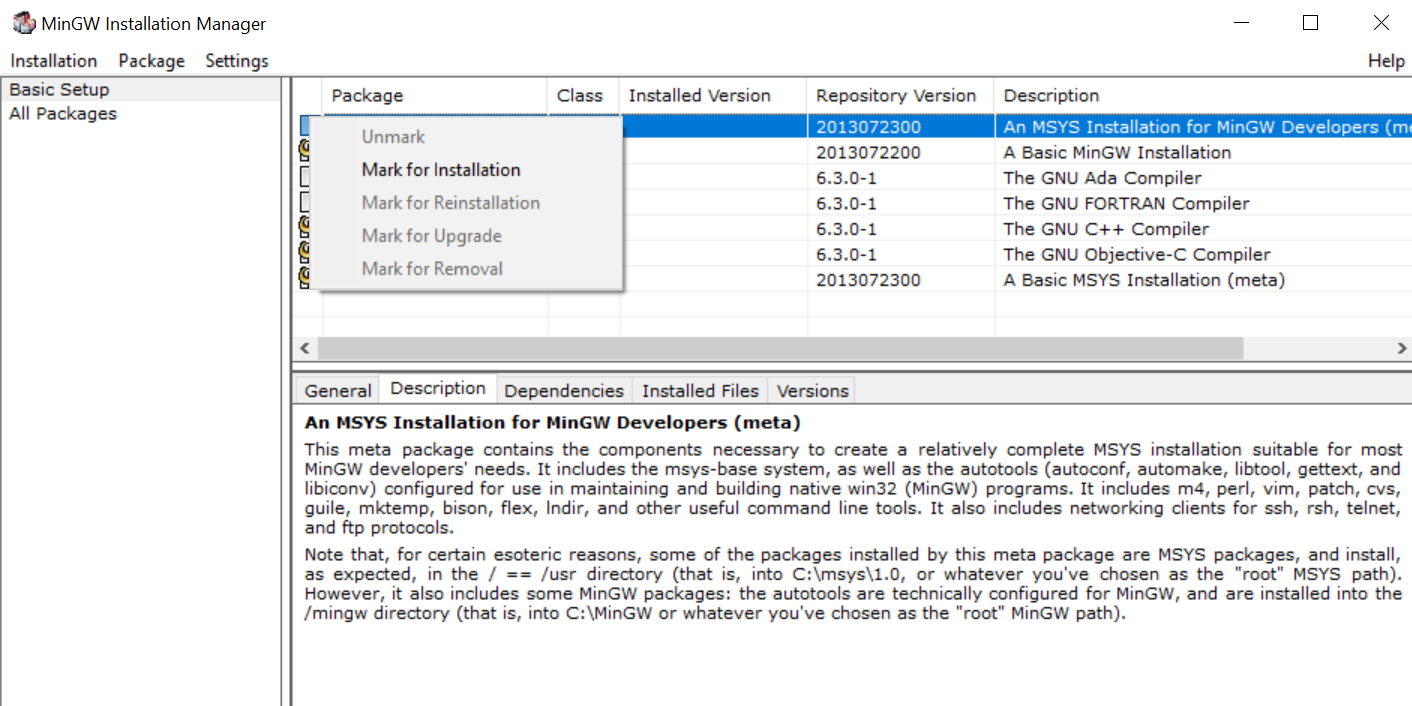Minimize the MinGW Installation Manager window
This screenshot has height=706, width=1412.
tap(1241, 23)
